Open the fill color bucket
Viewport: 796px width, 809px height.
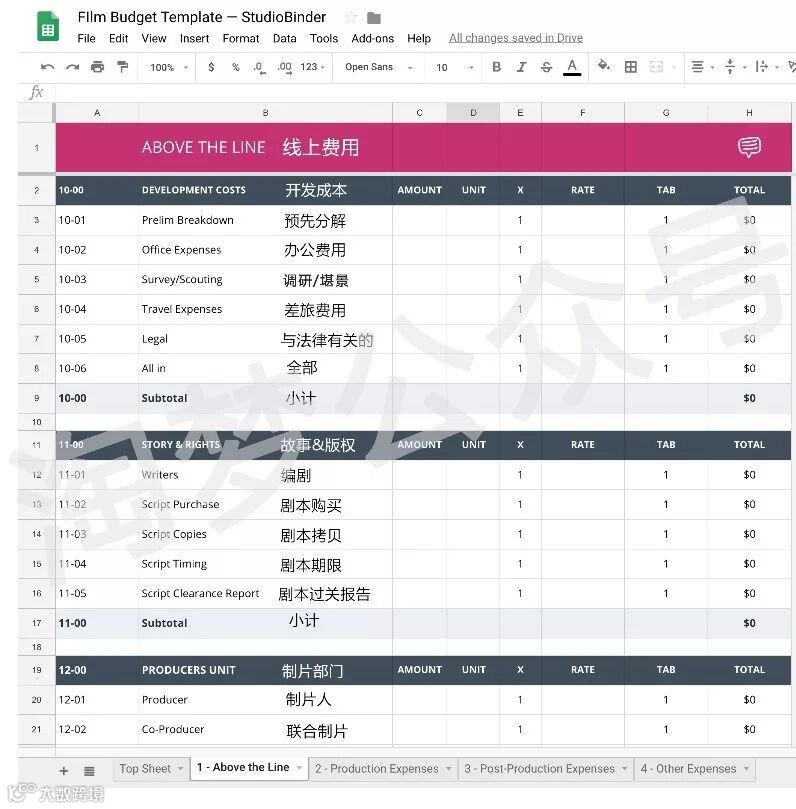pos(604,66)
